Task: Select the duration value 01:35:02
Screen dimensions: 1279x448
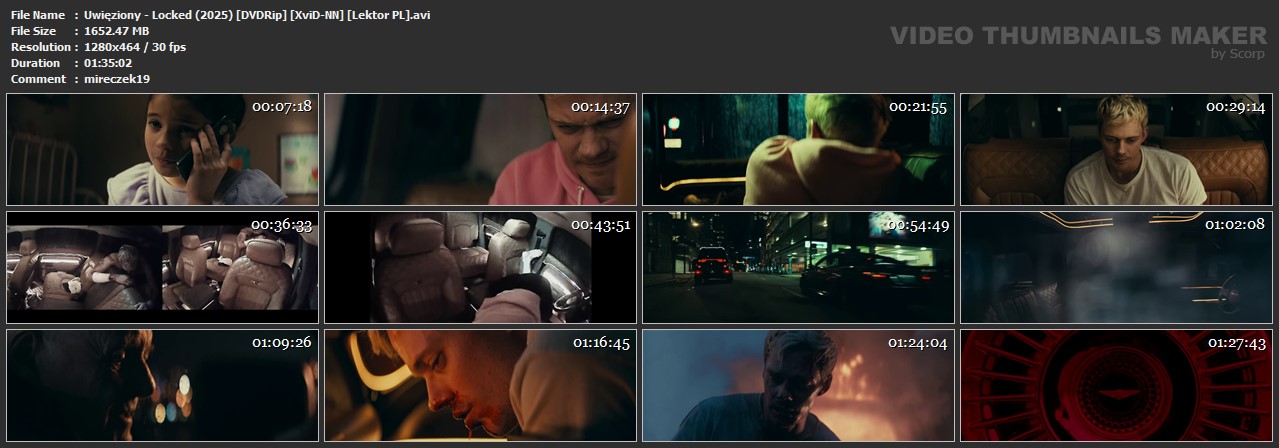Action: tap(108, 63)
